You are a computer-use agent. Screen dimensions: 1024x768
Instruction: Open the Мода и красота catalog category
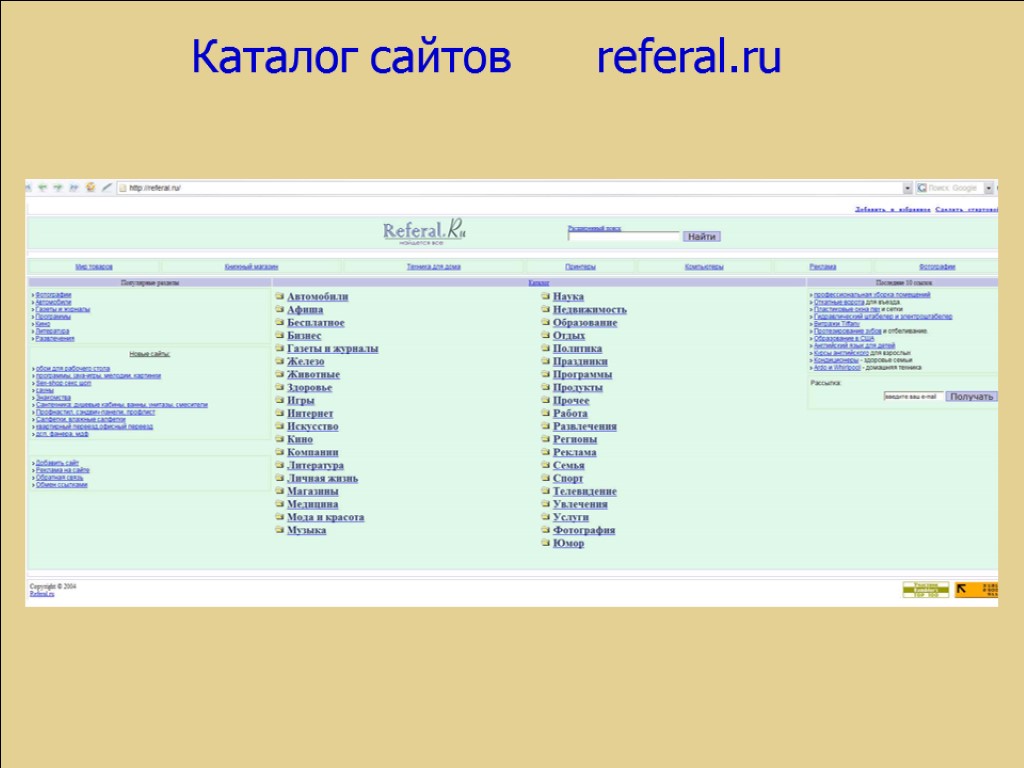(326, 517)
